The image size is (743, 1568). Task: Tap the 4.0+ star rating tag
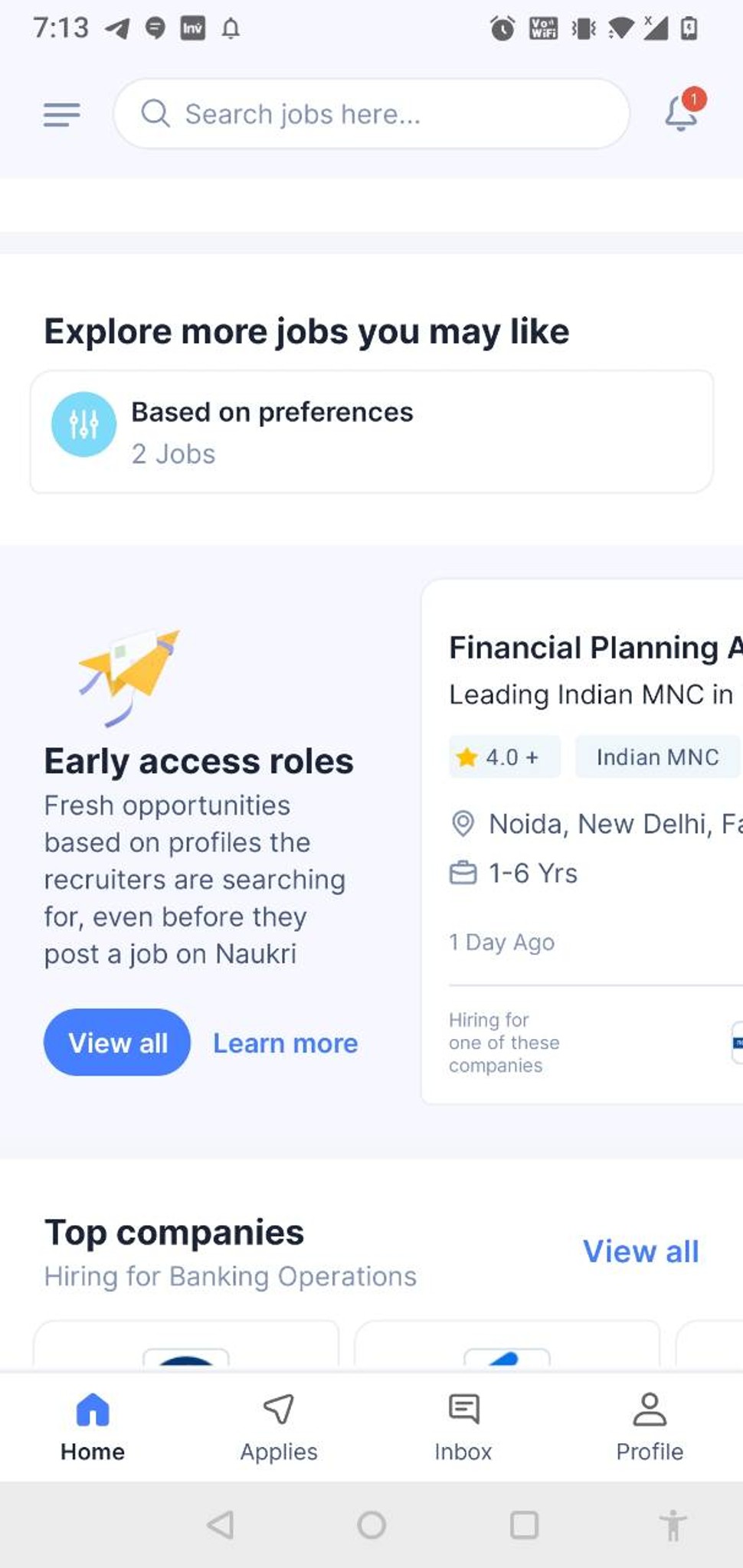tap(504, 757)
